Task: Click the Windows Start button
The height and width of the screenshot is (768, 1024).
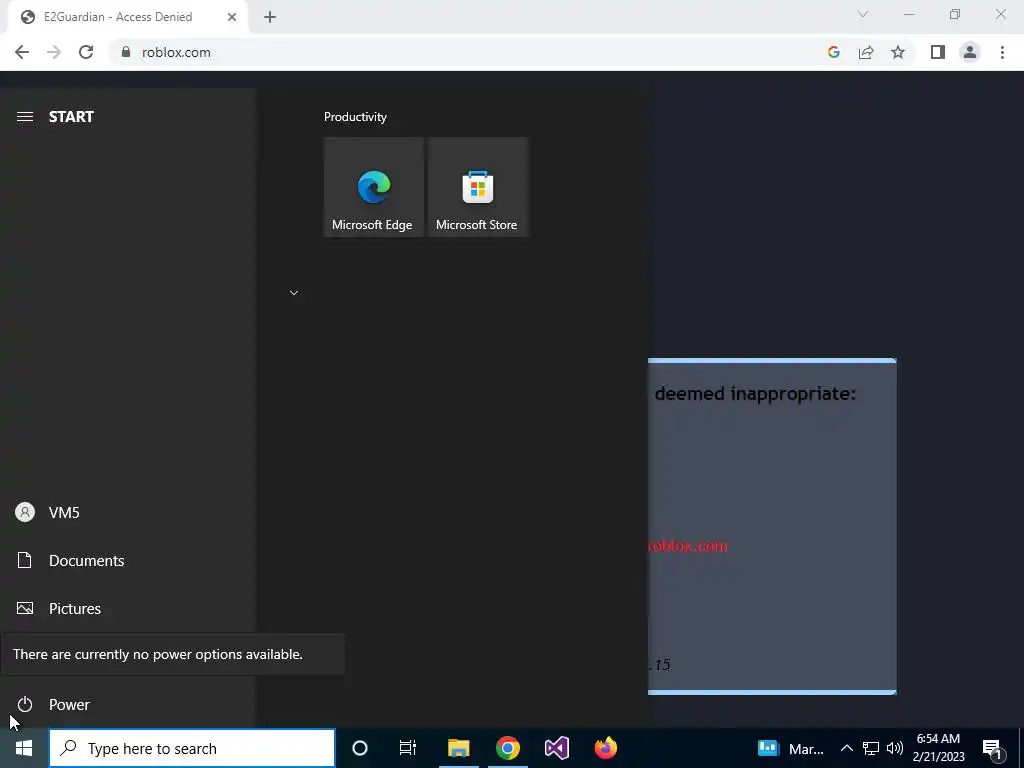Action: [24, 748]
